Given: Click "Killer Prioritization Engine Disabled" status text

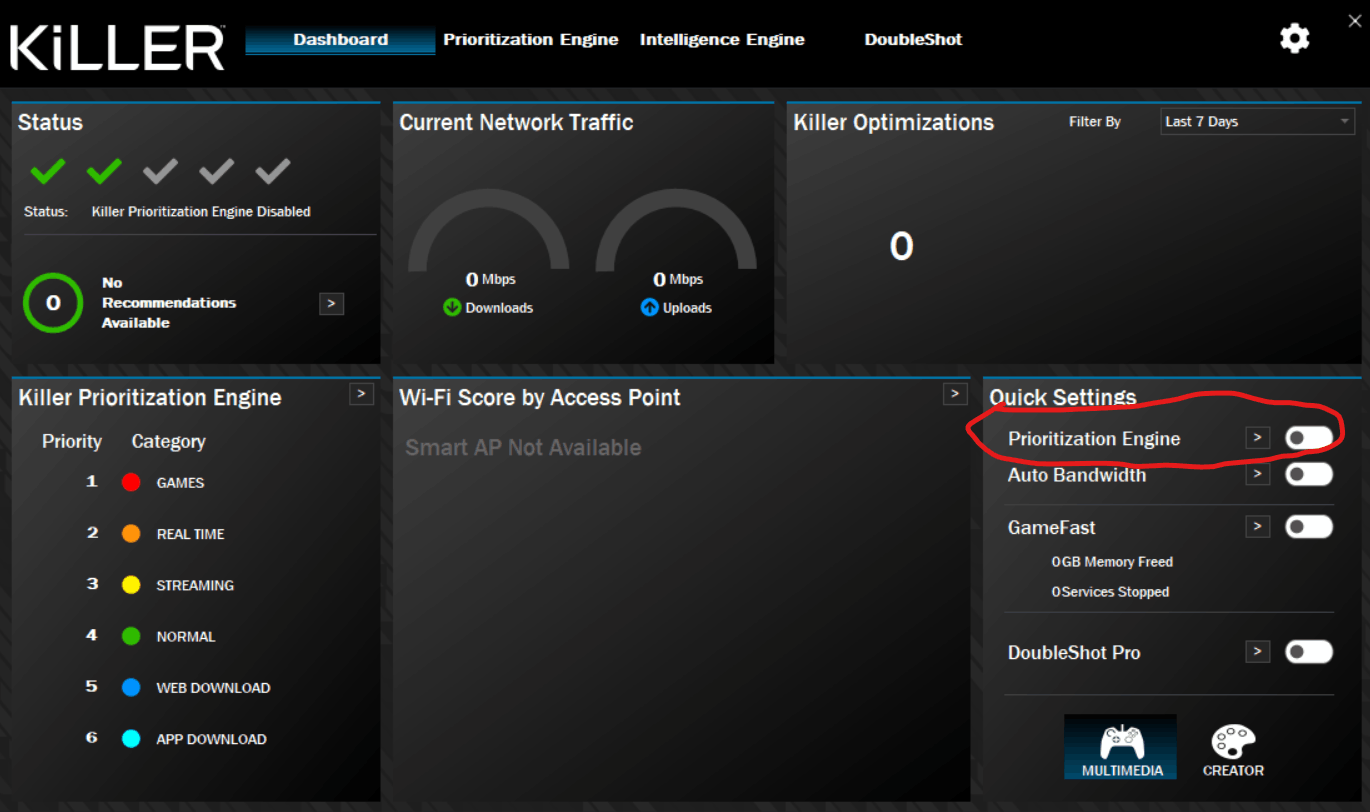Looking at the screenshot, I should [201, 212].
